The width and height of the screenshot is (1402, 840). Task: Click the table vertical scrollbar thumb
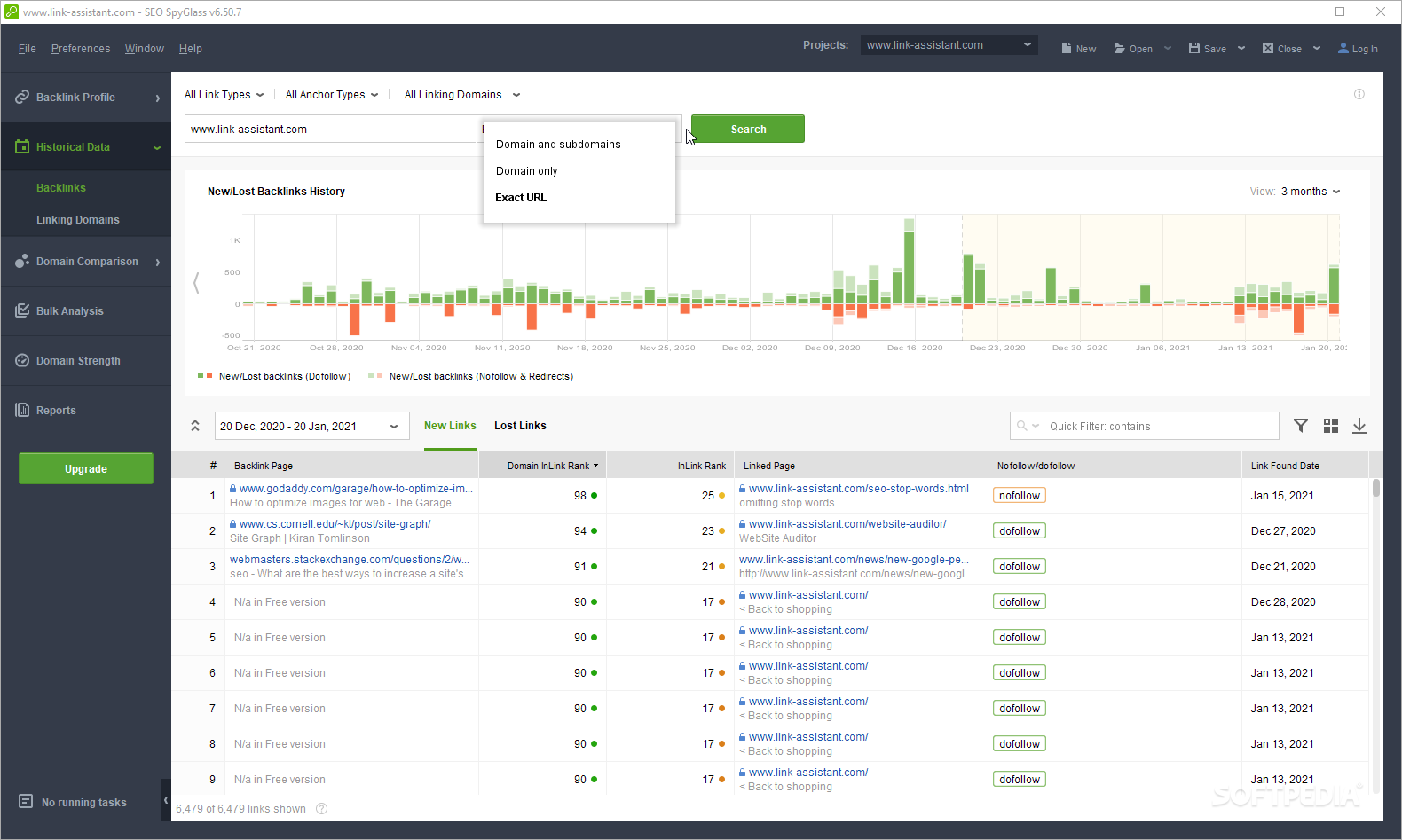[x=1376, y=488]
